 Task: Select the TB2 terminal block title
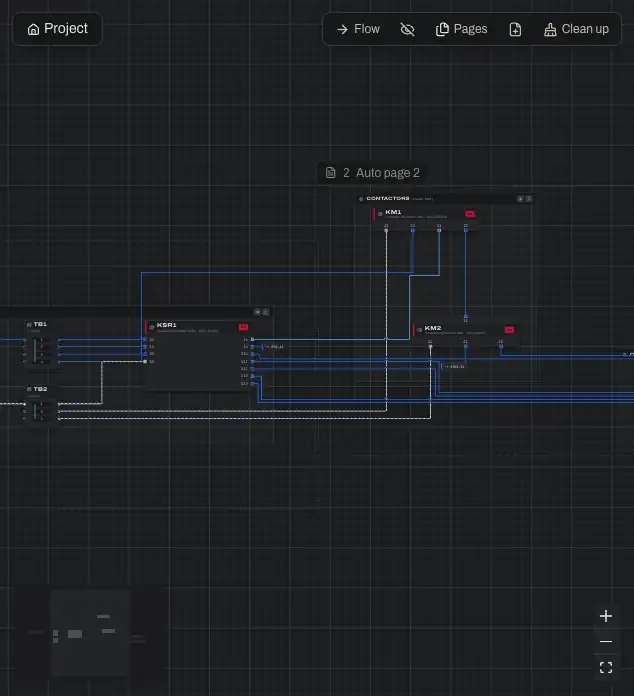pos(40,389)
